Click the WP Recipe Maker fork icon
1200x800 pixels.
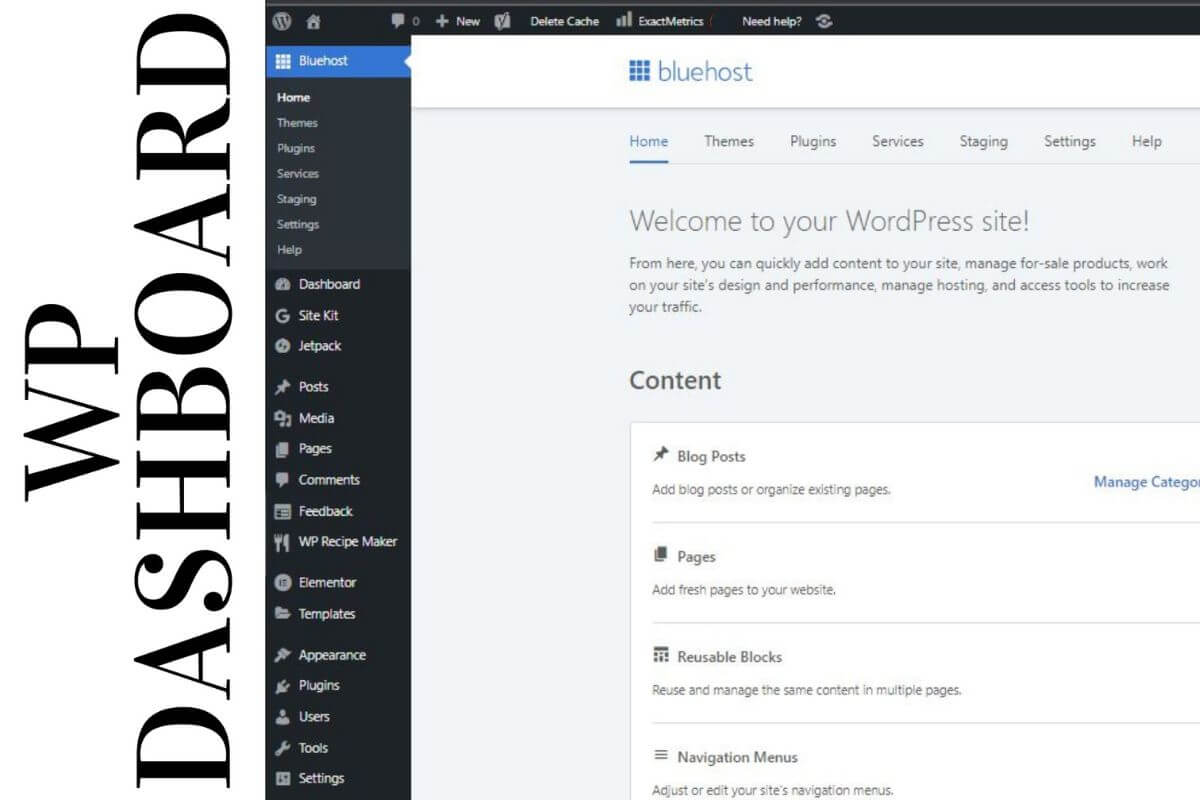pos(283,541)
